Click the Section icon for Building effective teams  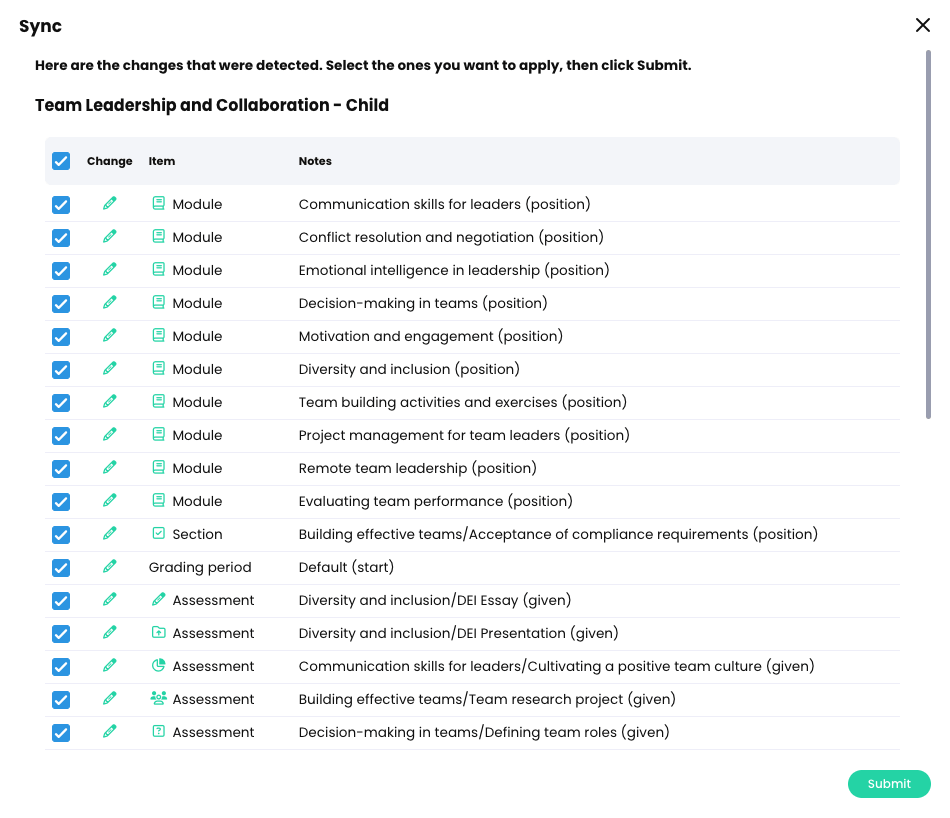tap(158, 534)
